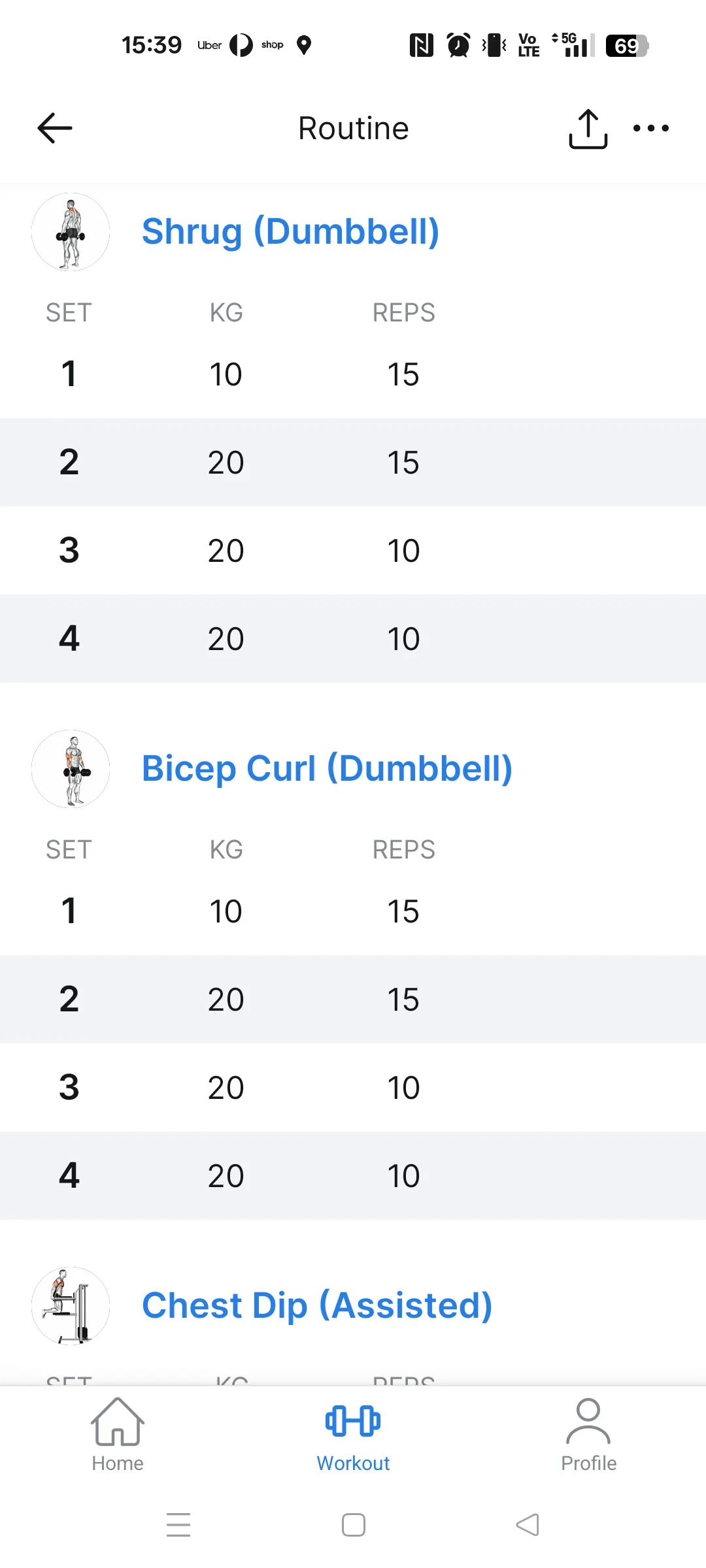Tap the share routine icon

pyautogui.click(x=588, y=129)
